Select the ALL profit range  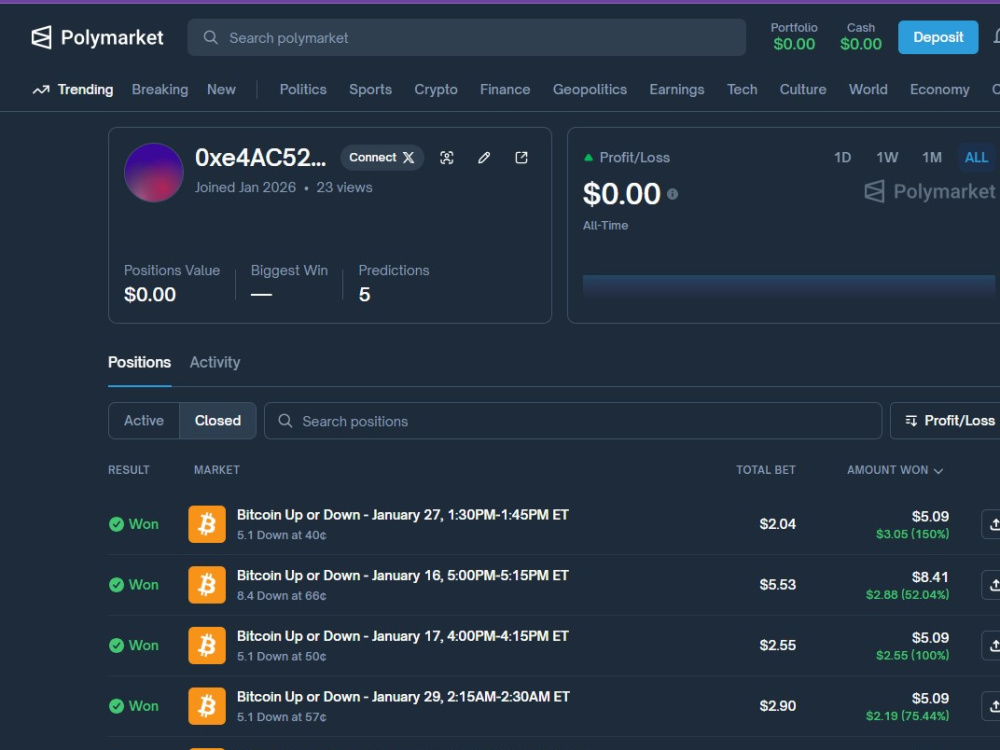point(976,158)
